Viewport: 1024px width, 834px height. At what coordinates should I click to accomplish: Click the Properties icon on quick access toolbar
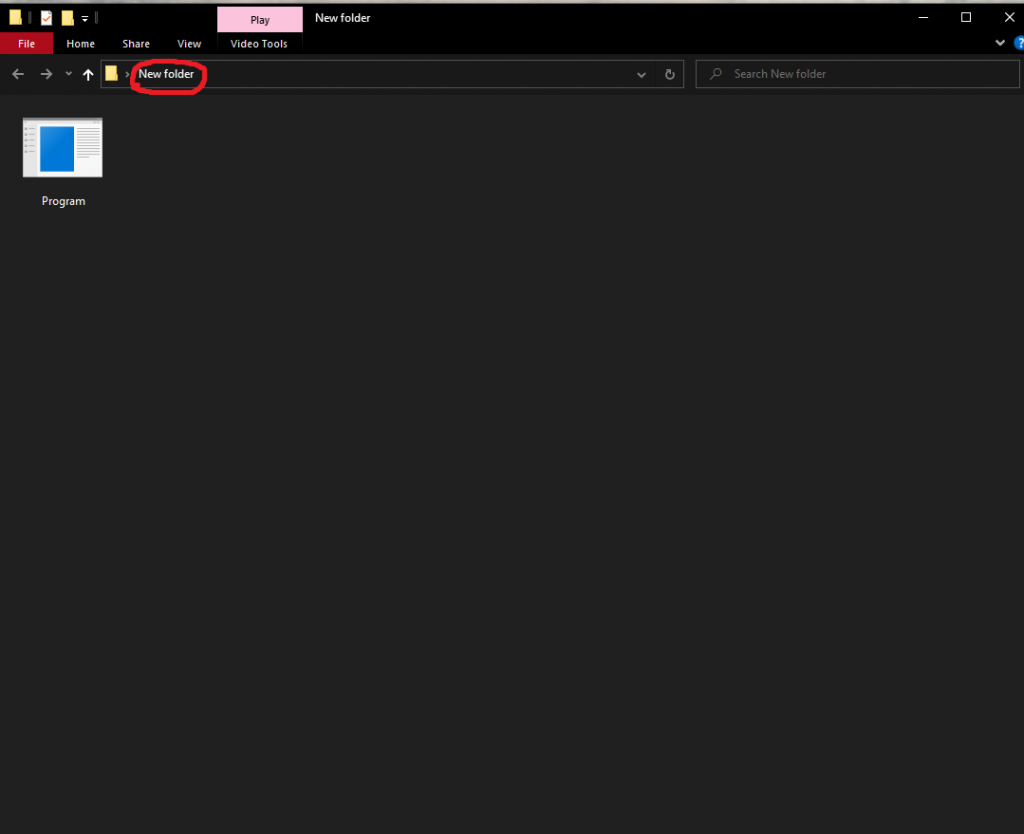click(46, 17)
